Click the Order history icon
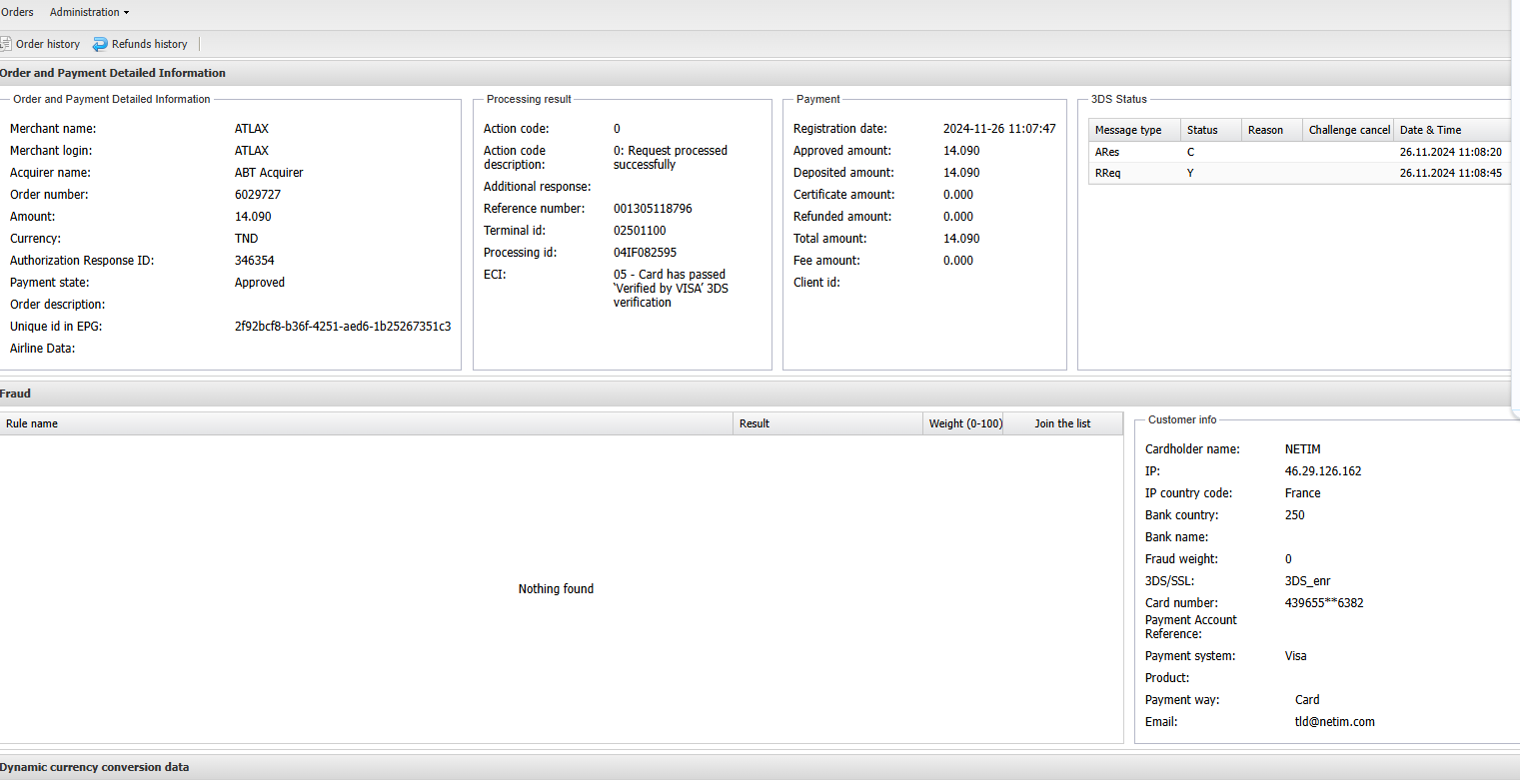 6,44
